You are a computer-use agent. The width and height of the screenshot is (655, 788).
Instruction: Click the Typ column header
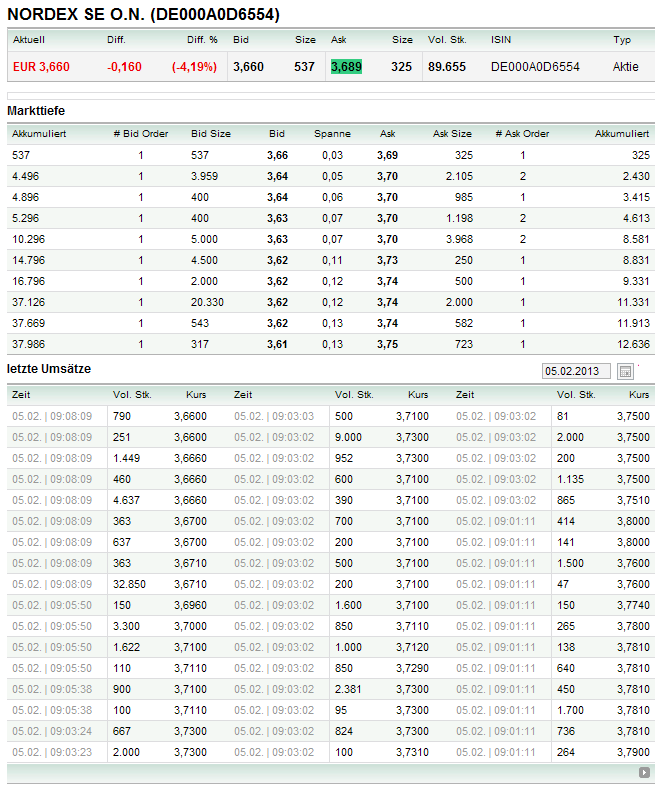(x=622, y=40)
